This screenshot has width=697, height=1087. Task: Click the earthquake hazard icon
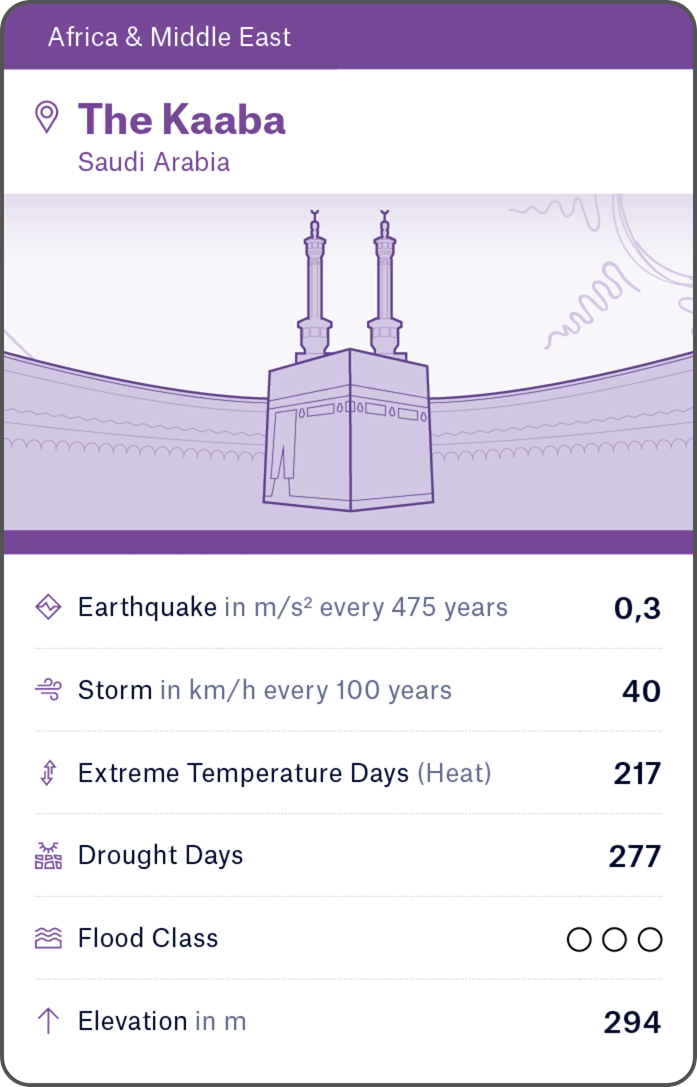coord(48,607)
